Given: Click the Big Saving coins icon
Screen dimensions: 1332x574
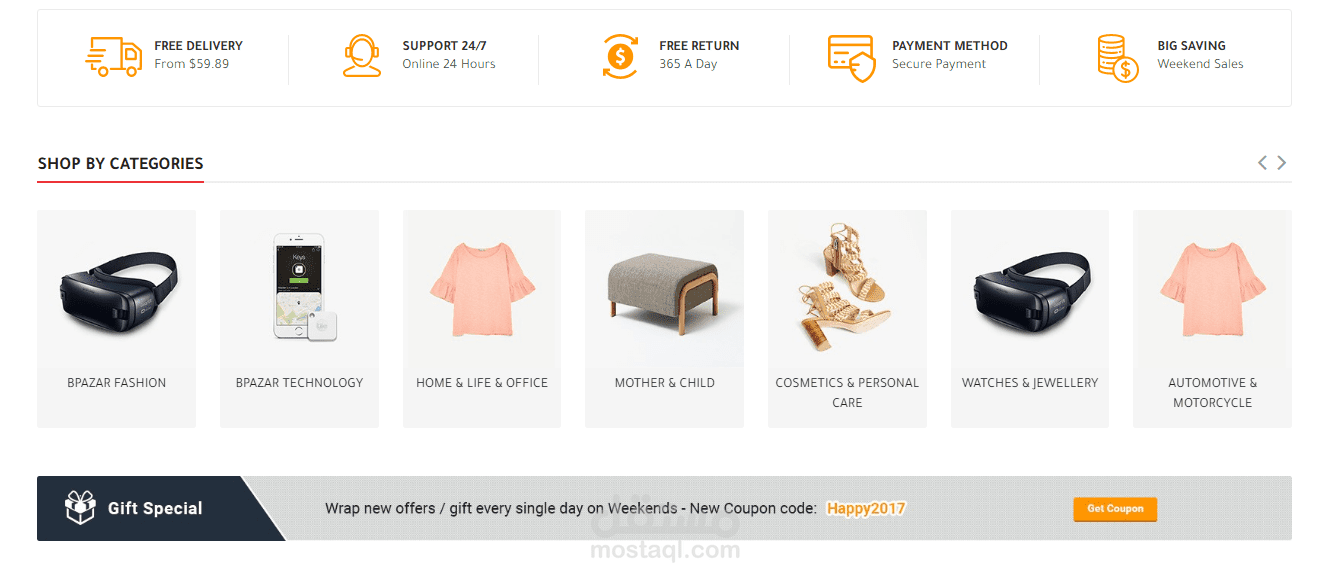Looking at the screenshot, I should pyautogui.click(x=1117, y=57).
